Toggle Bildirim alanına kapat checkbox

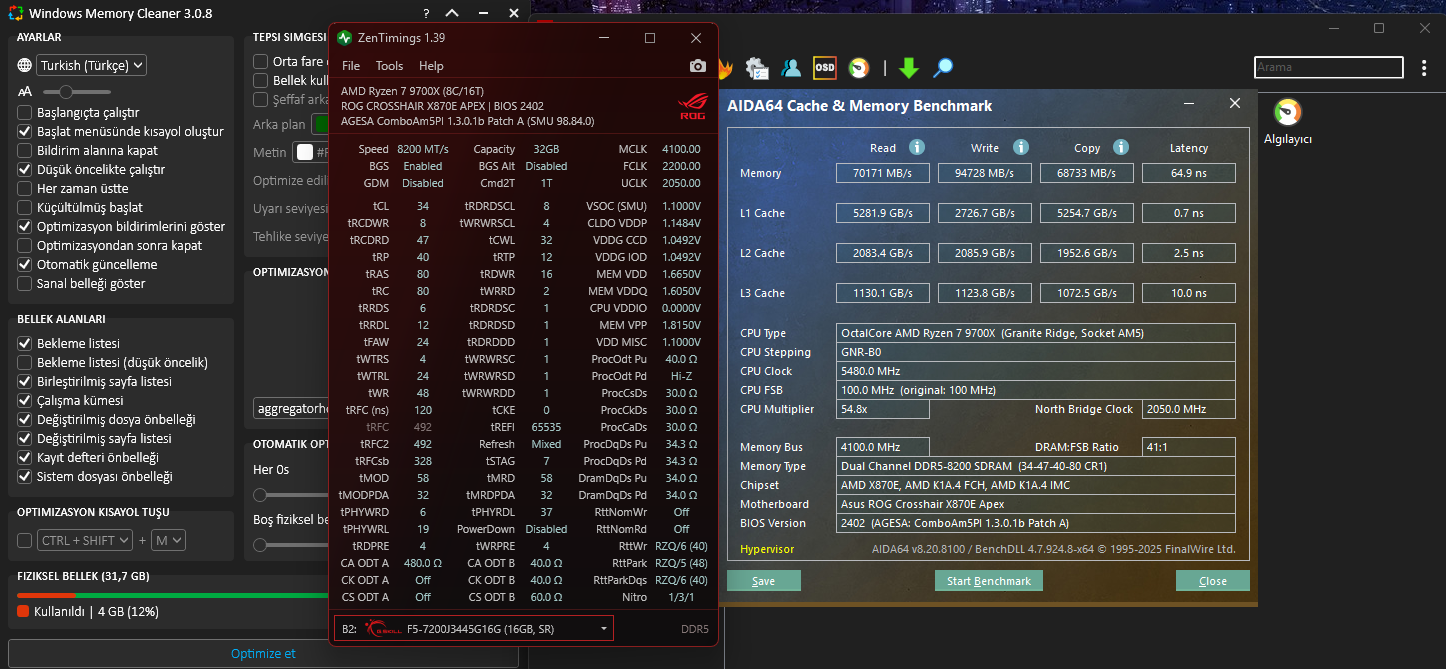click(x=25, y=150)
